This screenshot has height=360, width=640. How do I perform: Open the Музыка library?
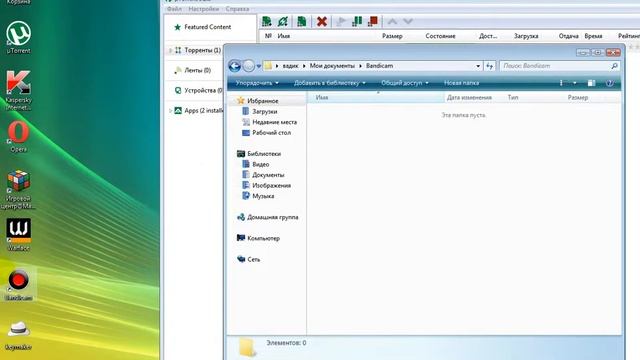[258, 196]
